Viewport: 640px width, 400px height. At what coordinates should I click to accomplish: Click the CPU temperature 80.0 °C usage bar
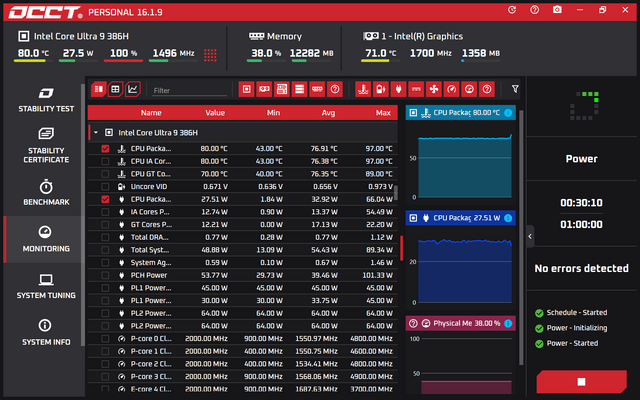pyautogui.click(x=33, y=61)
